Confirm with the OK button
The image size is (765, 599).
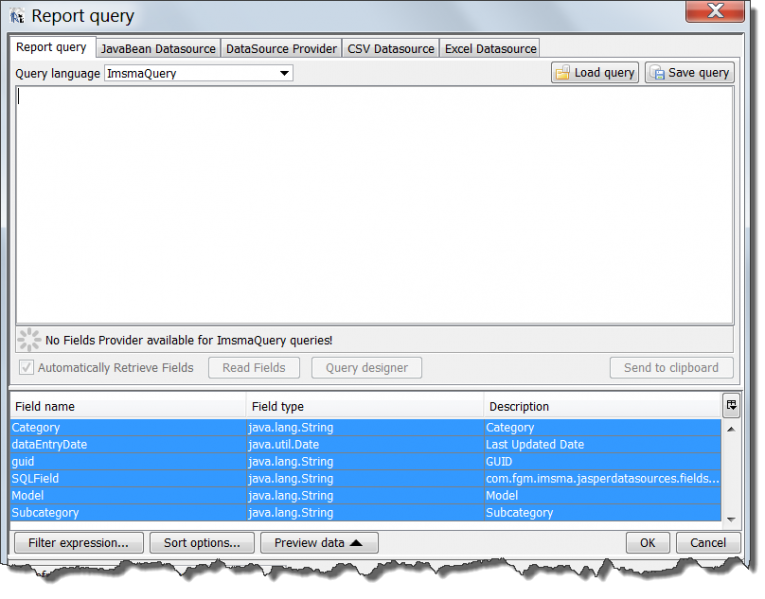647,543
